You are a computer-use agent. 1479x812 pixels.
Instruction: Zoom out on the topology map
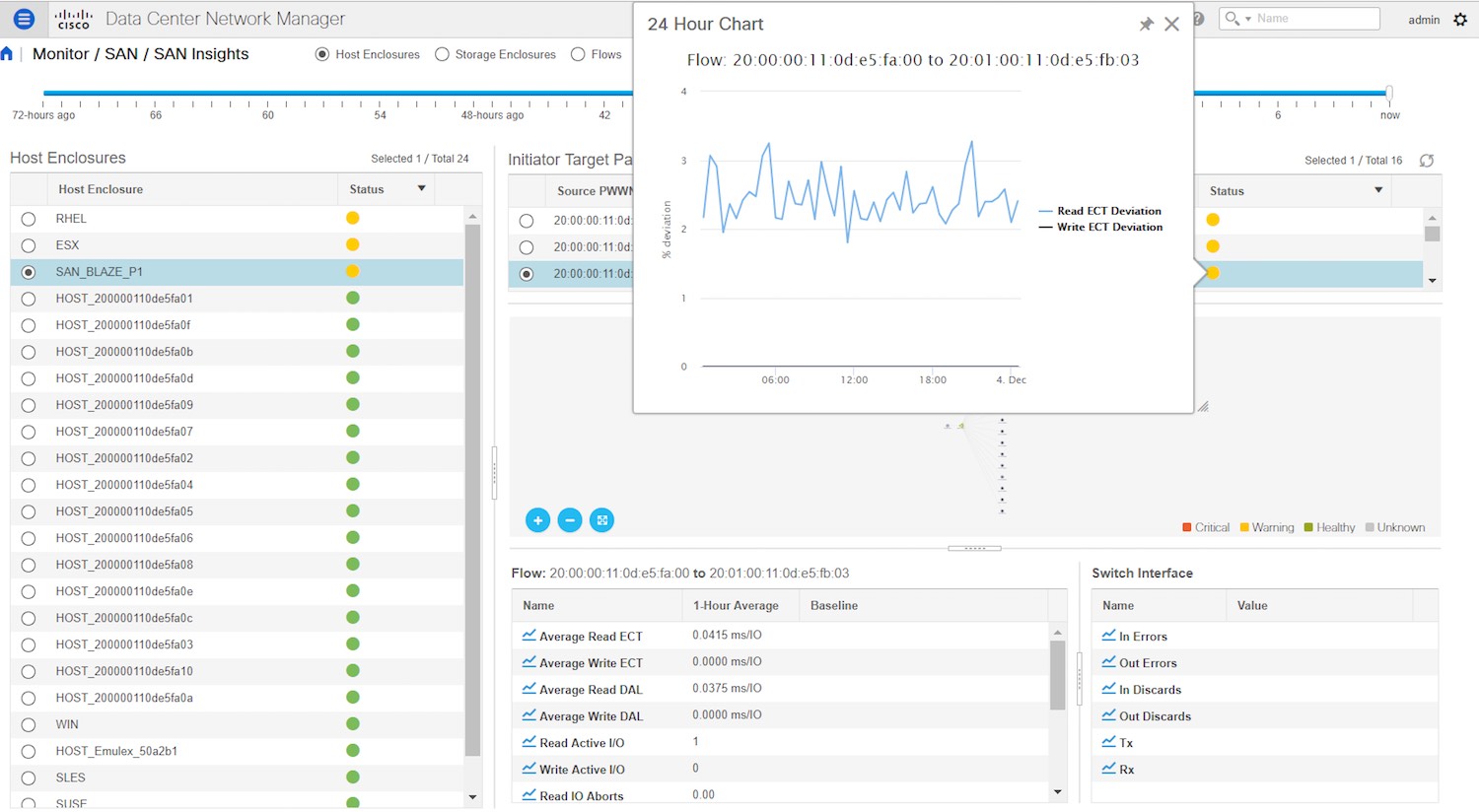point(570,520)
